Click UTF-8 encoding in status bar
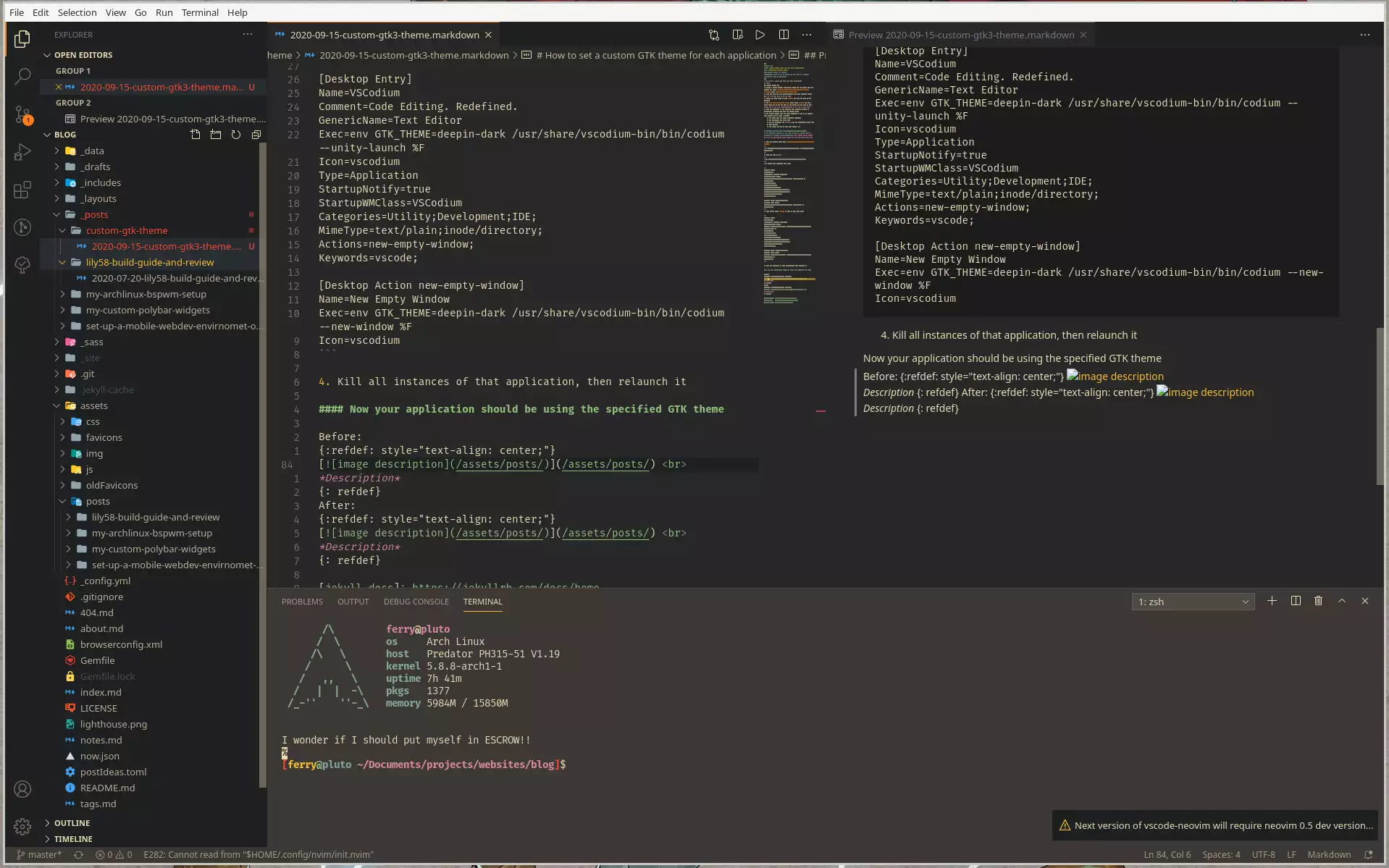This screenshot has height=868, width=1389. [x=1263, y=854]
